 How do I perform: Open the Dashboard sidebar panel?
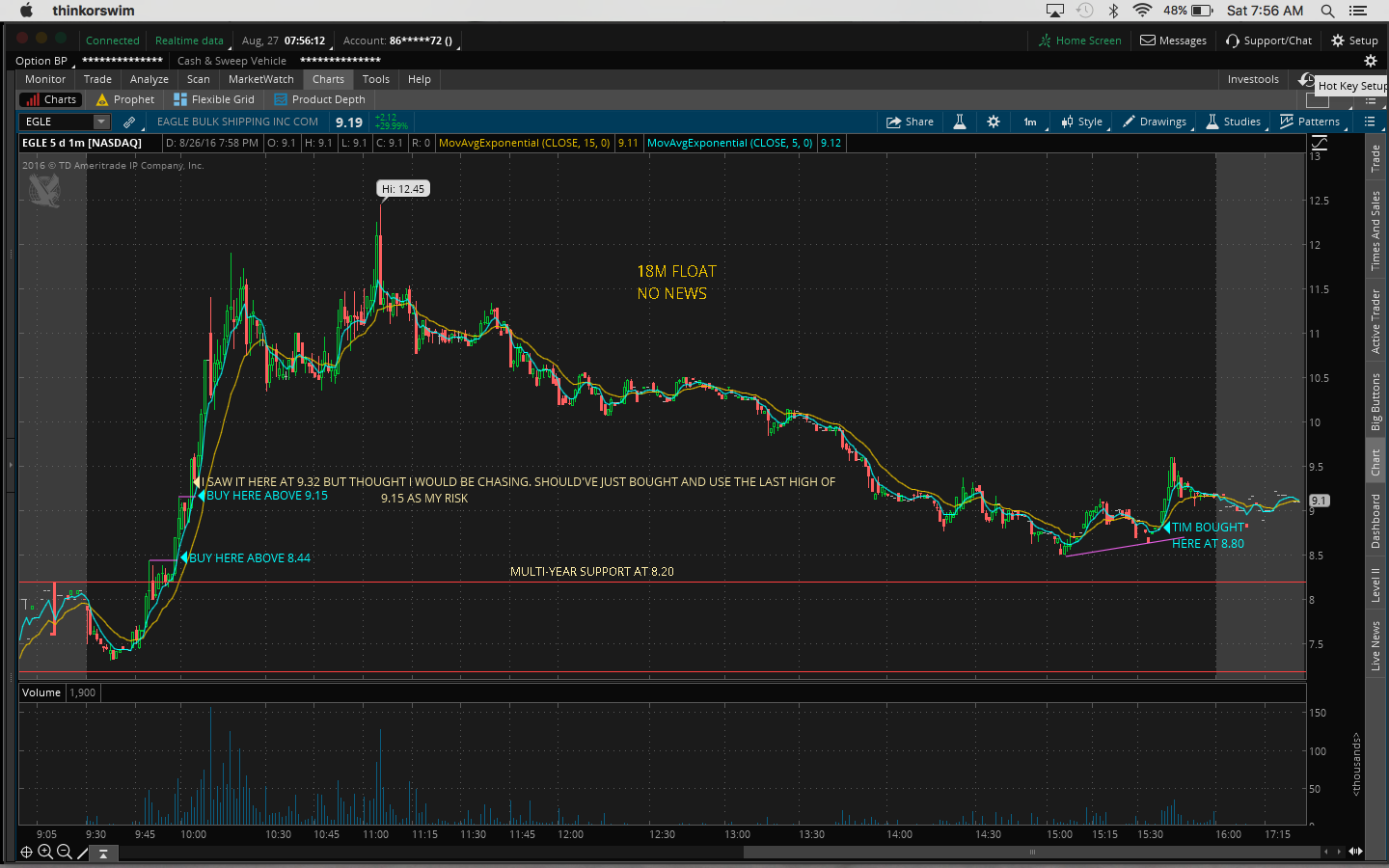click(x=1375, y=521)
